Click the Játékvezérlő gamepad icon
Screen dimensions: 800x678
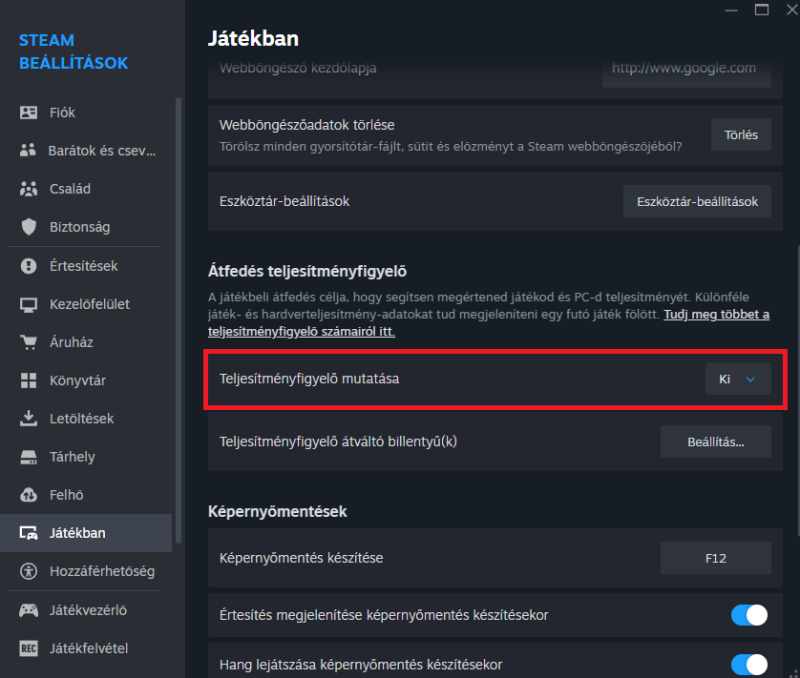tap(29, 610)
